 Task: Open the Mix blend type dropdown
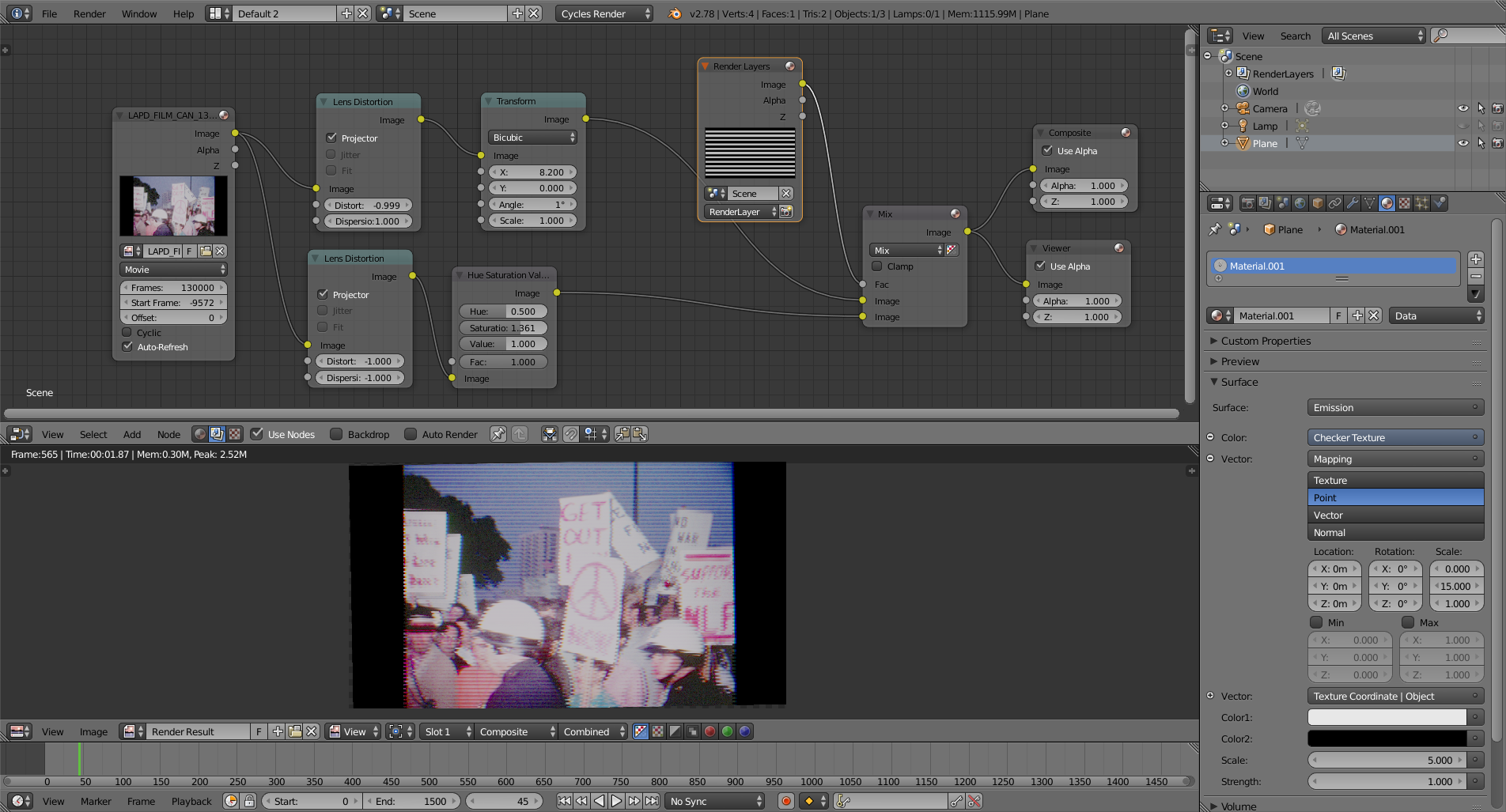coord(907,250)
